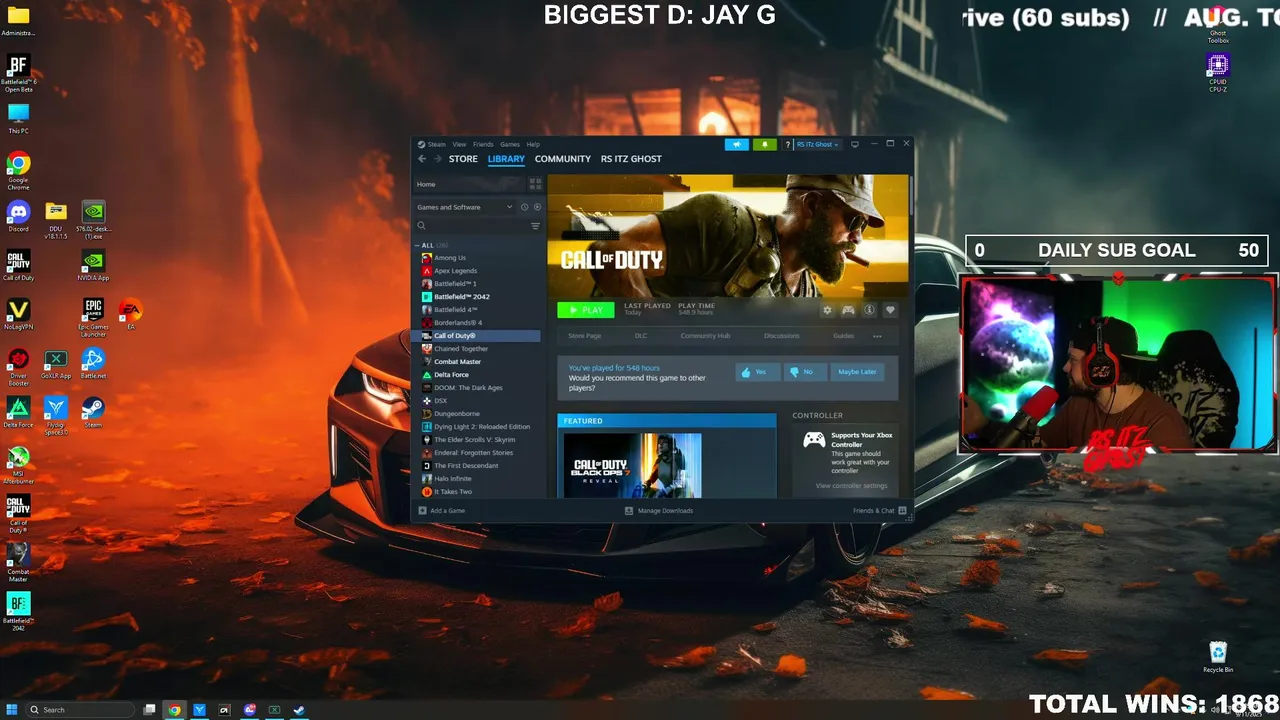Open the STORE tab
The height and width of the screenshot is (720, 1280).
pos(463,159)
